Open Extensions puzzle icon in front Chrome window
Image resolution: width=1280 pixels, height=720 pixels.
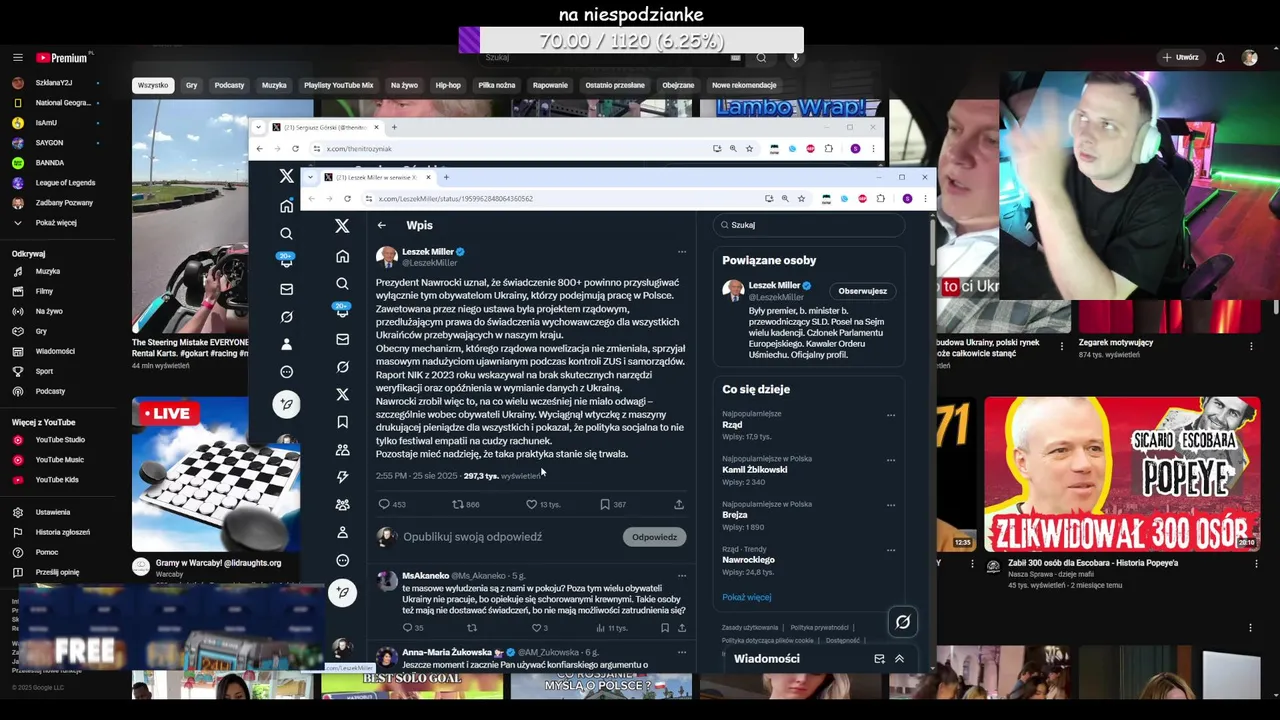[881, 198]
